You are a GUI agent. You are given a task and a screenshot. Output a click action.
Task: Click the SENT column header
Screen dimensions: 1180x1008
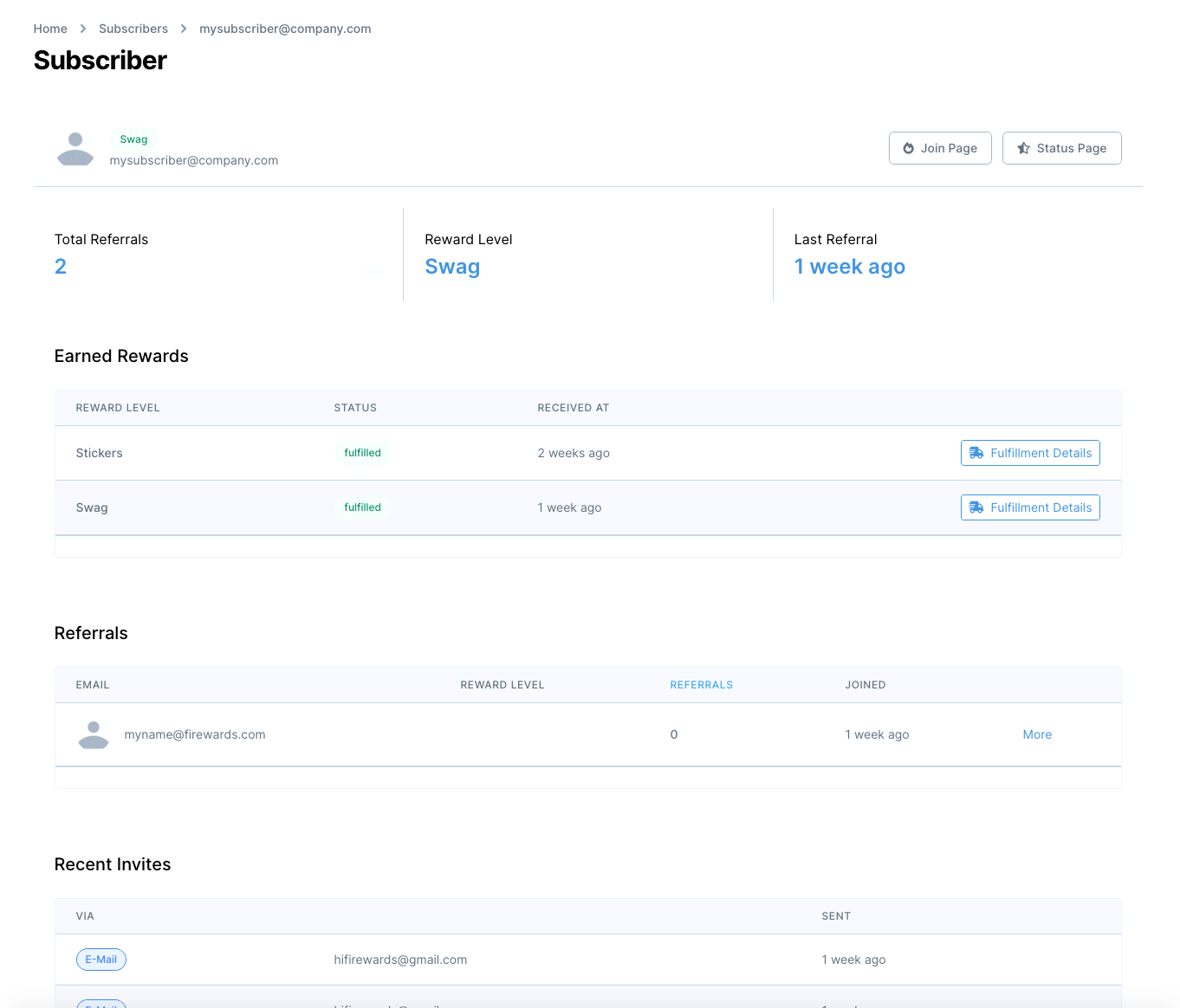pyautogui.click(x=836, y=916)
